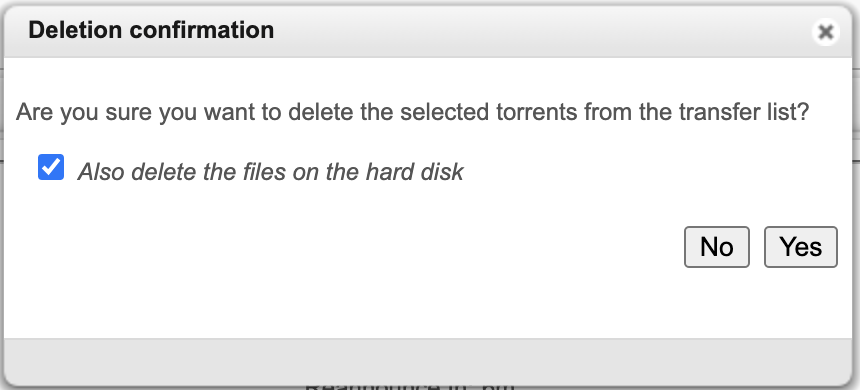Click the partially hidden text beneath the dialog
Screen dimensions: 860x390
point(410,387)
